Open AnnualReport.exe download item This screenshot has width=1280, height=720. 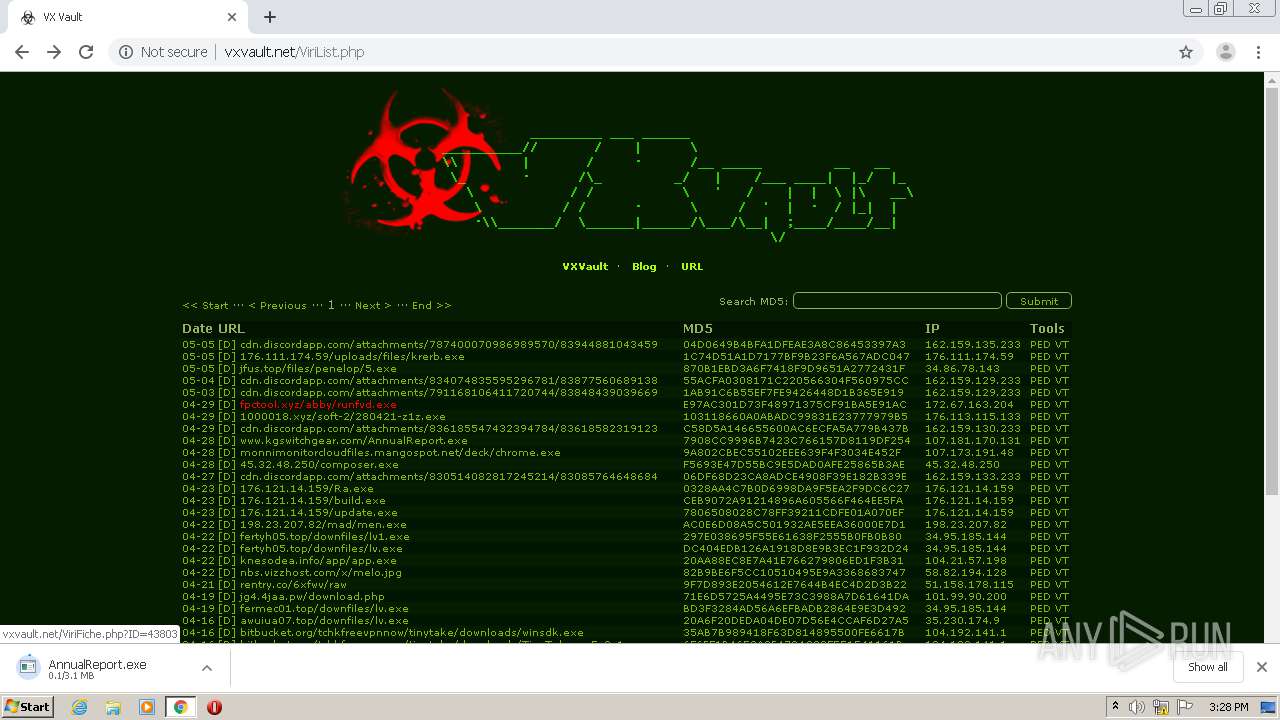click(98, 668)
